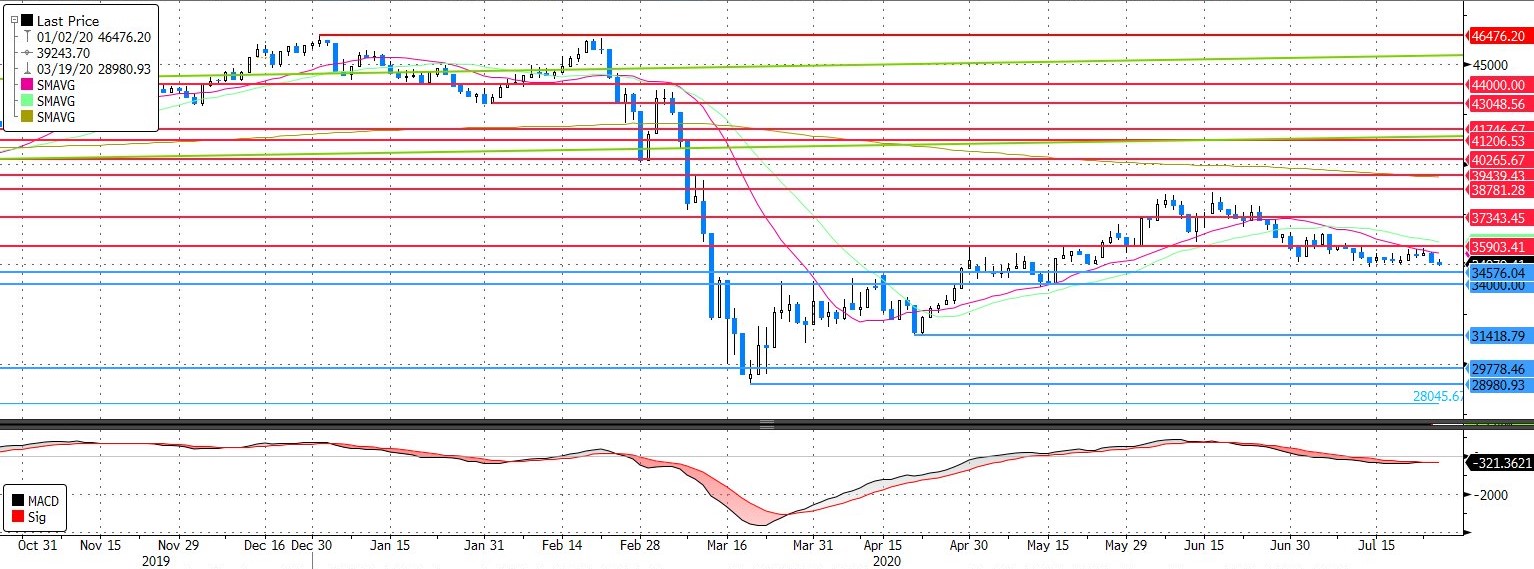The width and height of the screenshot is (1534, 569).
Task: Click the average marker icon in legend
Action: click(x=28, y=53)
